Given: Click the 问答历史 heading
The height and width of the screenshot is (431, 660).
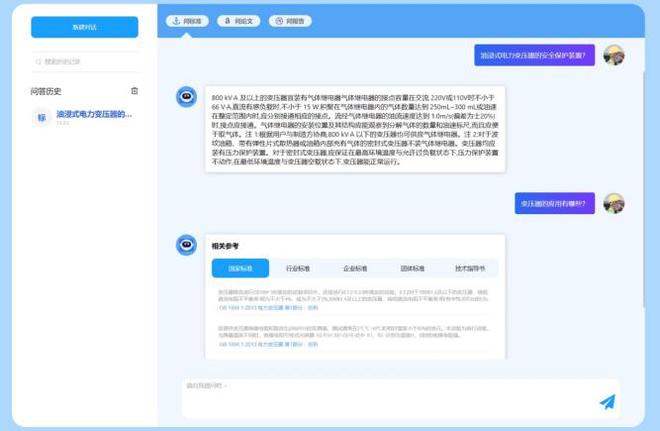Looking at the screenshot, I should pyautogui.click(x=46, y=91).
